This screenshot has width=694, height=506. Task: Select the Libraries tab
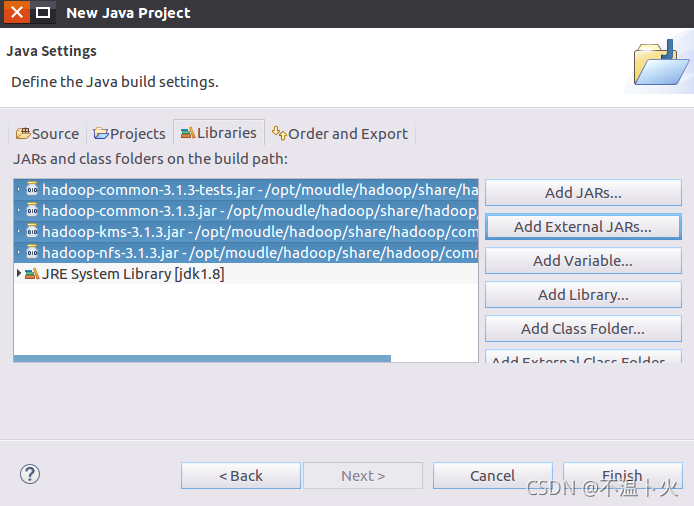click(219, 132)
